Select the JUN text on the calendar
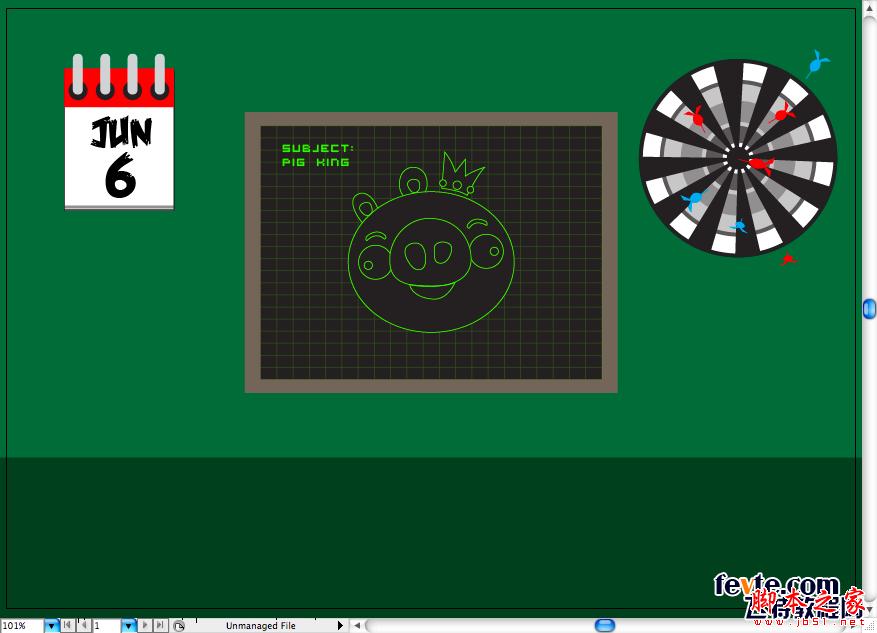 pyautogui.click(x=121, y=132)
